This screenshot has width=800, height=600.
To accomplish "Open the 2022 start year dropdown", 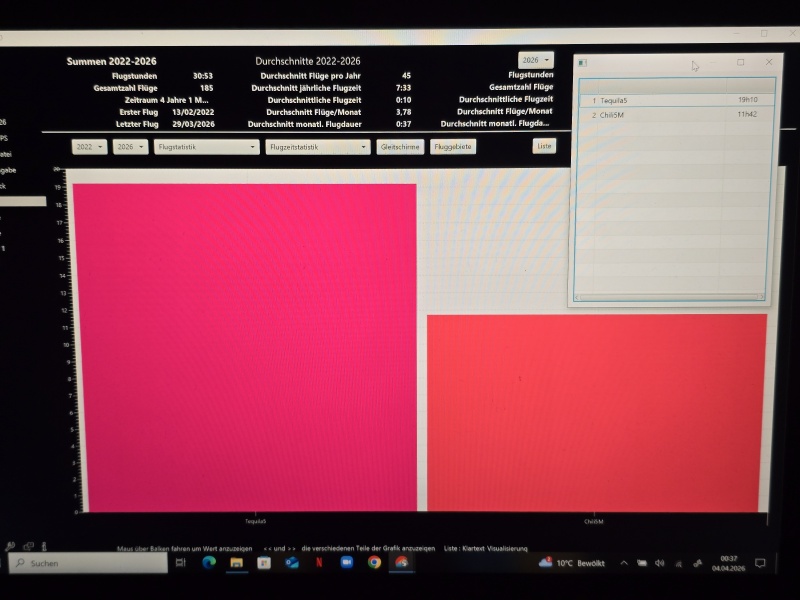I will point(89,147).
